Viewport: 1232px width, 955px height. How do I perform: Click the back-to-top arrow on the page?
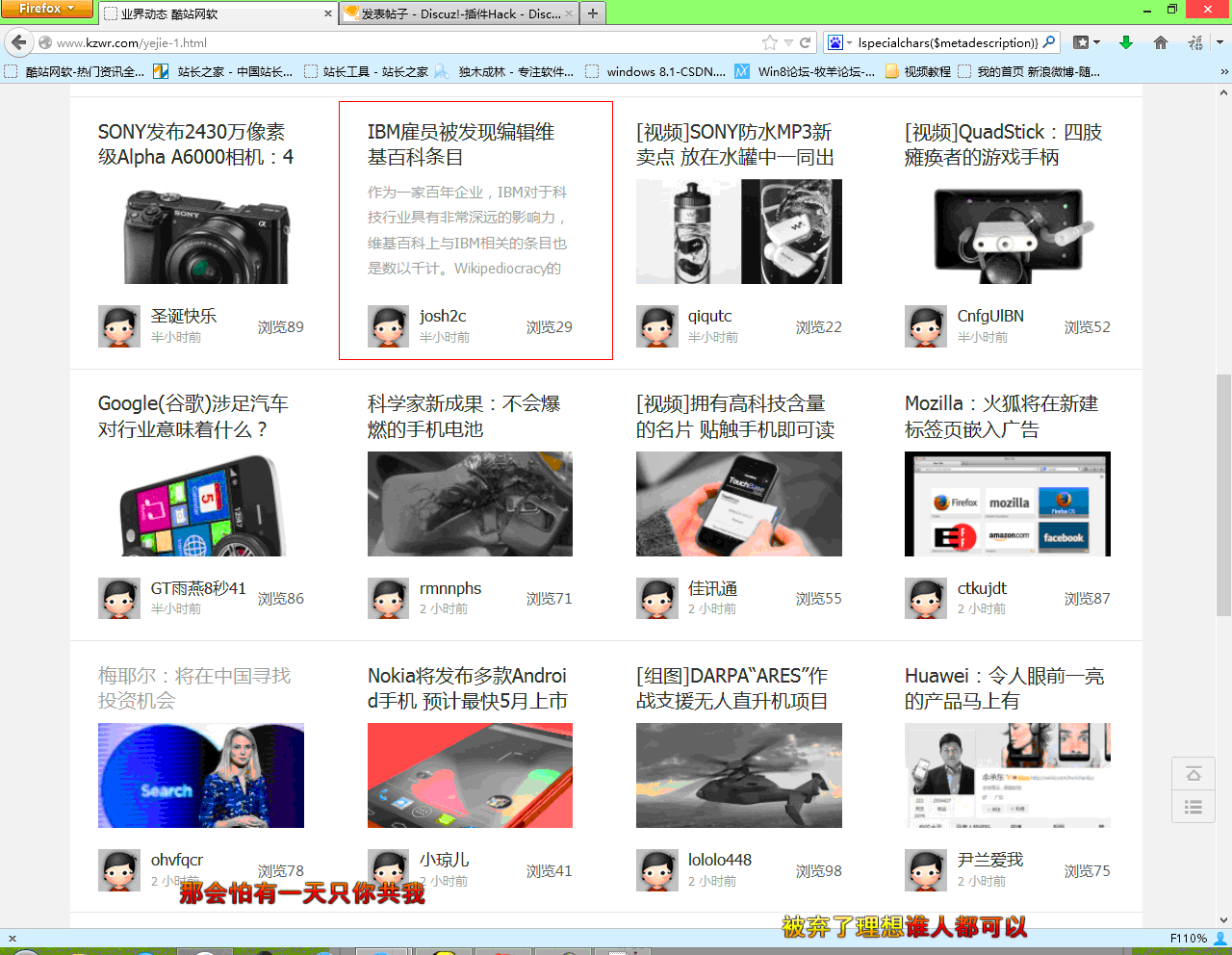pos(1193,773)
